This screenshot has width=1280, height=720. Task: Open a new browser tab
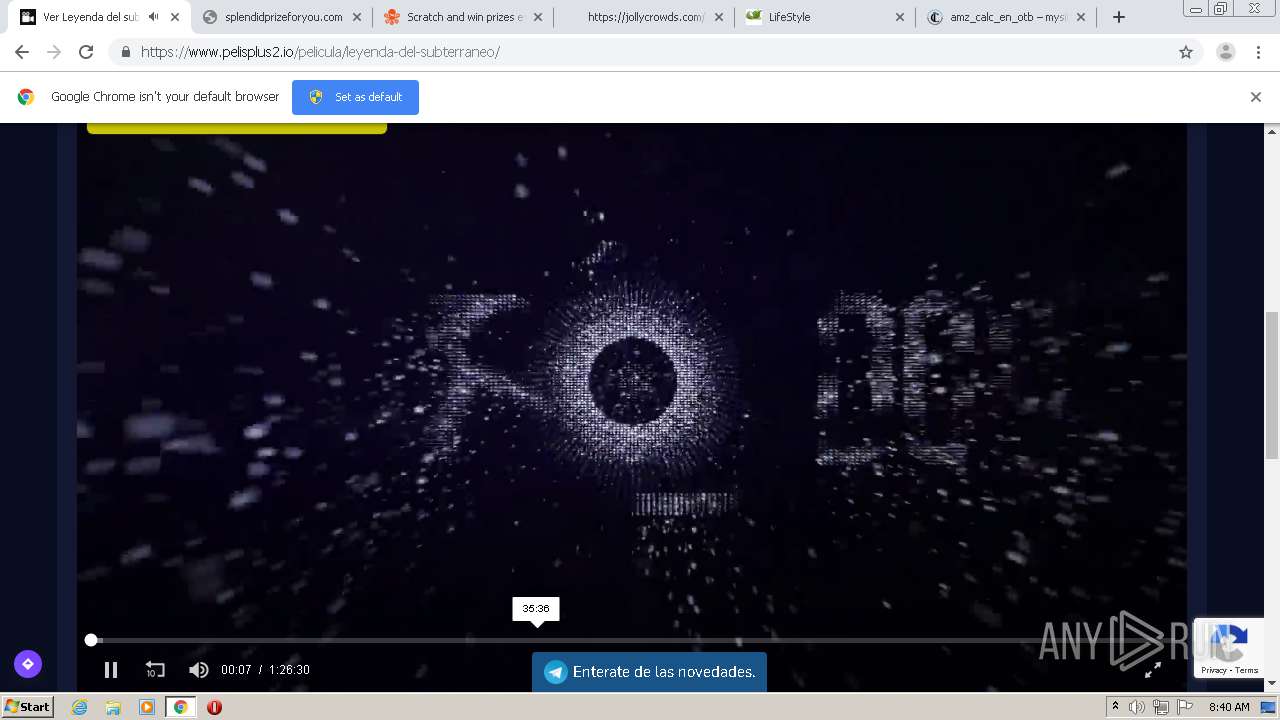pos(1119,17)
